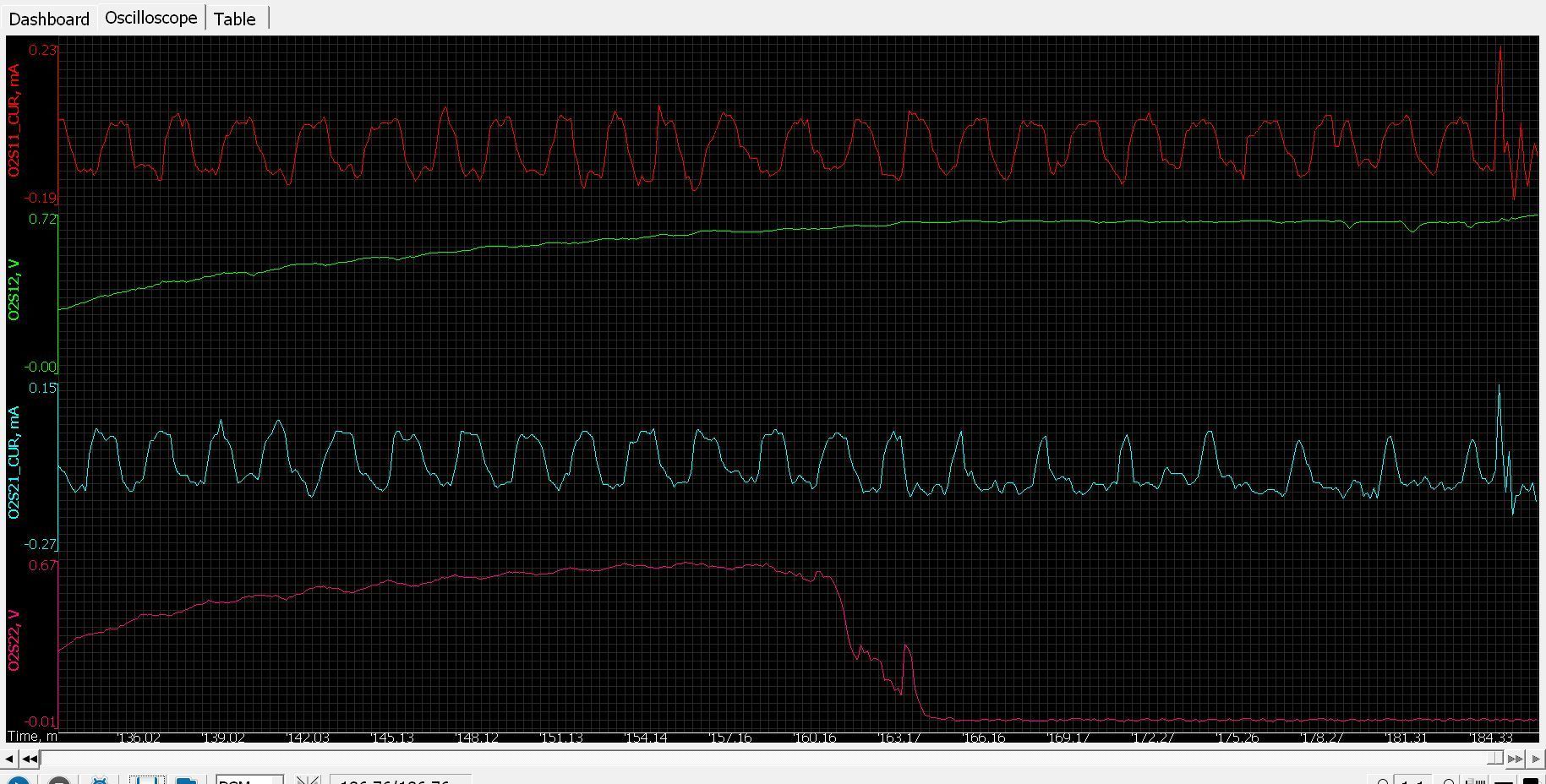1546x784 pixels.
Task: Click the blue open folder icon
Action: pyautogui.click(x=186, y=779)
